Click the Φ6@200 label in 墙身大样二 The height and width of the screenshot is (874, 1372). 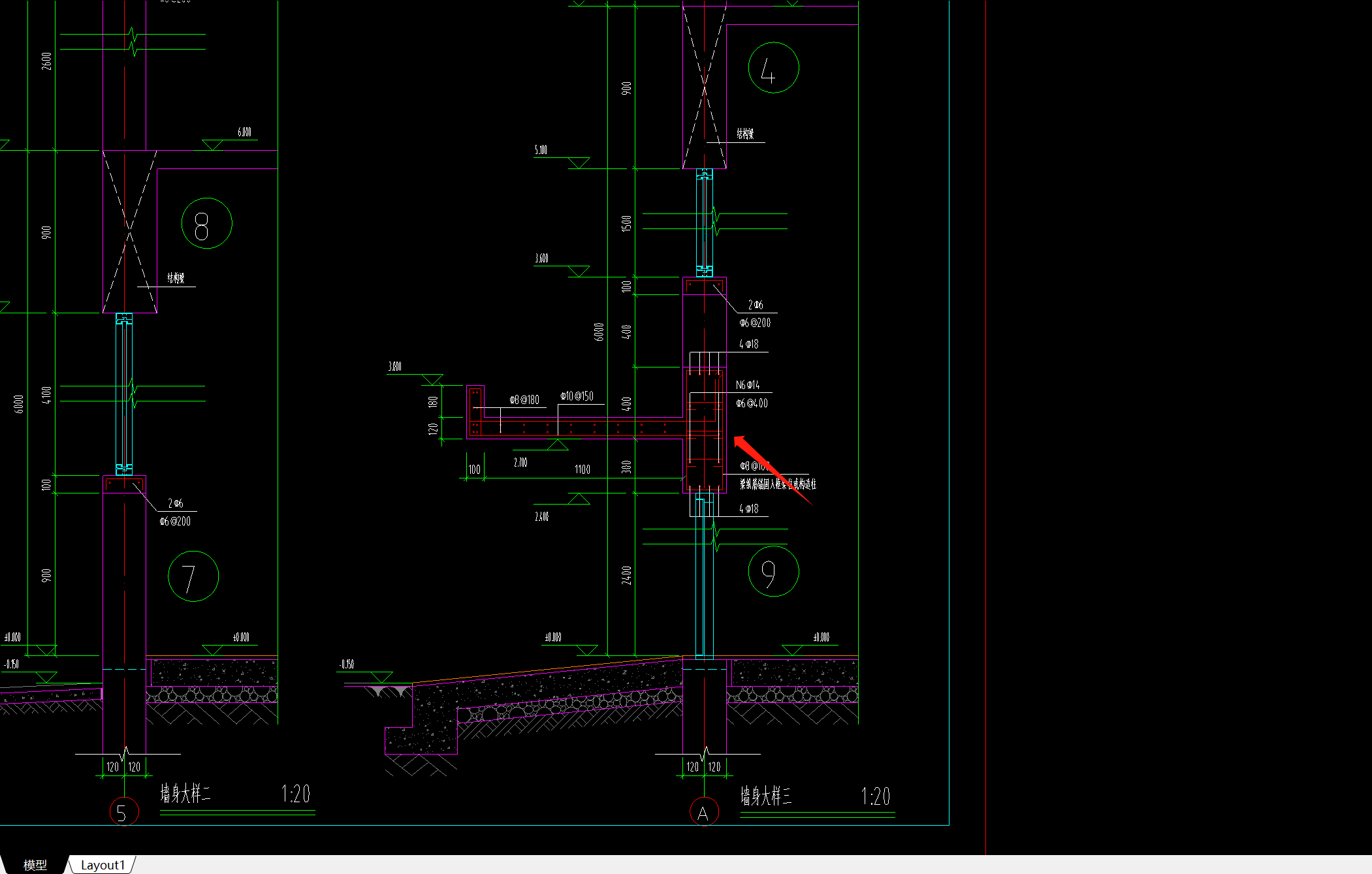coord(175,522)
